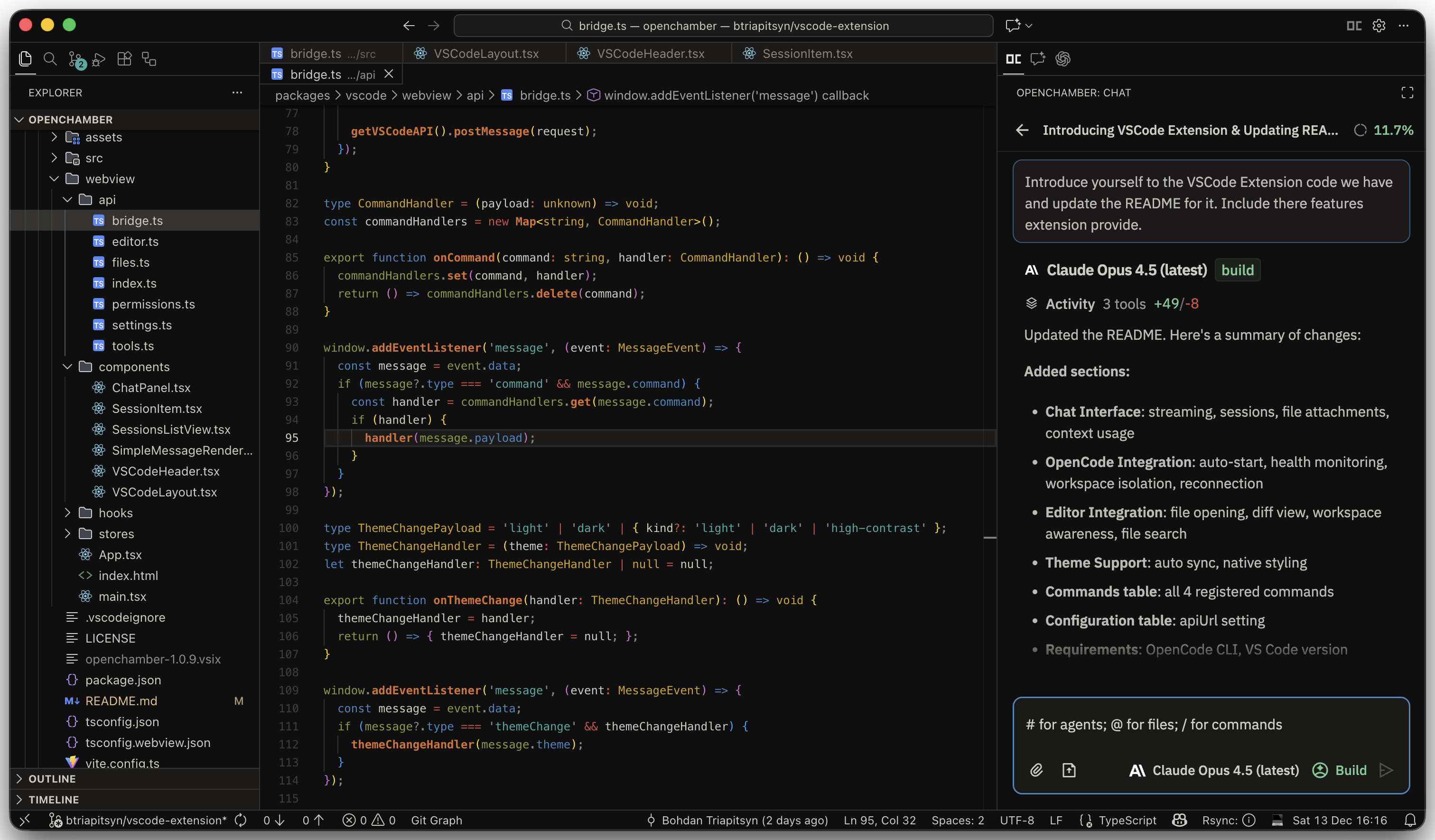1435x840 pixels.
Task: Switch the Build agent mode button
Action: [x=1339, y=770]
